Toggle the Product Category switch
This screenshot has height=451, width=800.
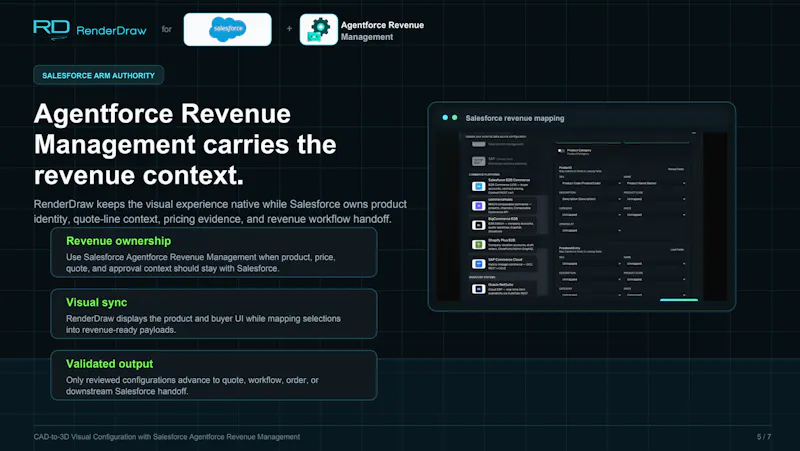tap(561, 151)
